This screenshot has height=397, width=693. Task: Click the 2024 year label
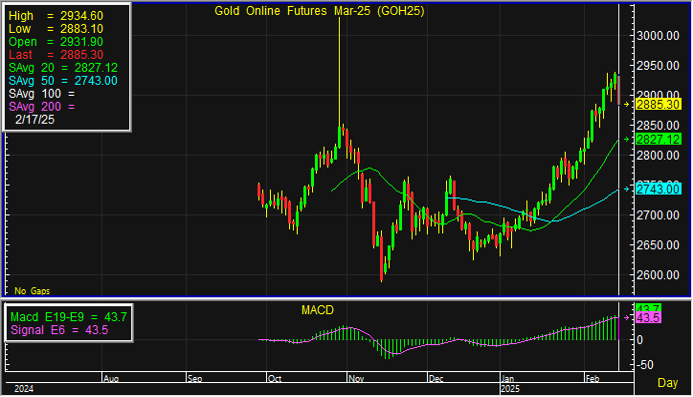(x=24, y=389)
